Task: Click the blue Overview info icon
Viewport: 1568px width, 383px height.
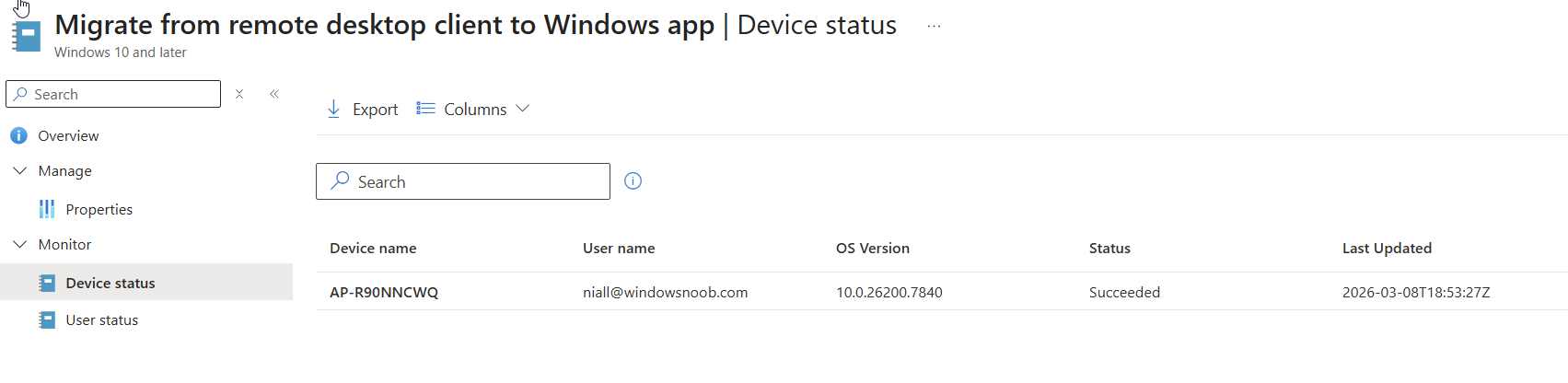Action: click(x=18, y=135)
